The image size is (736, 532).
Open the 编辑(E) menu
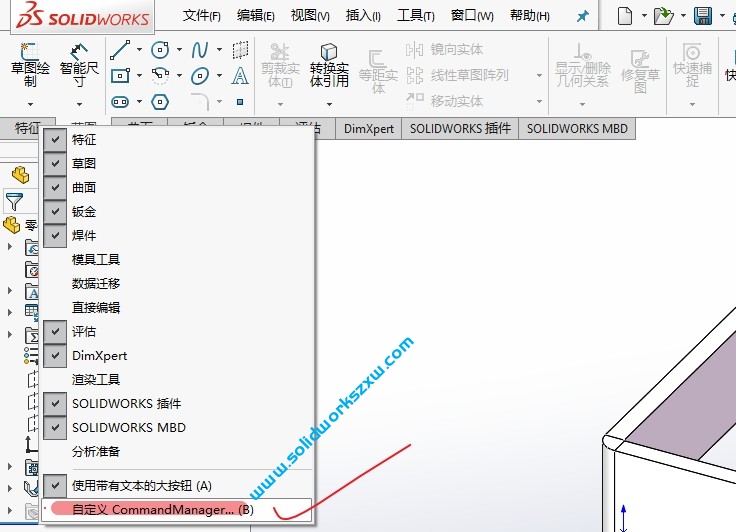(x=255, y=16)
